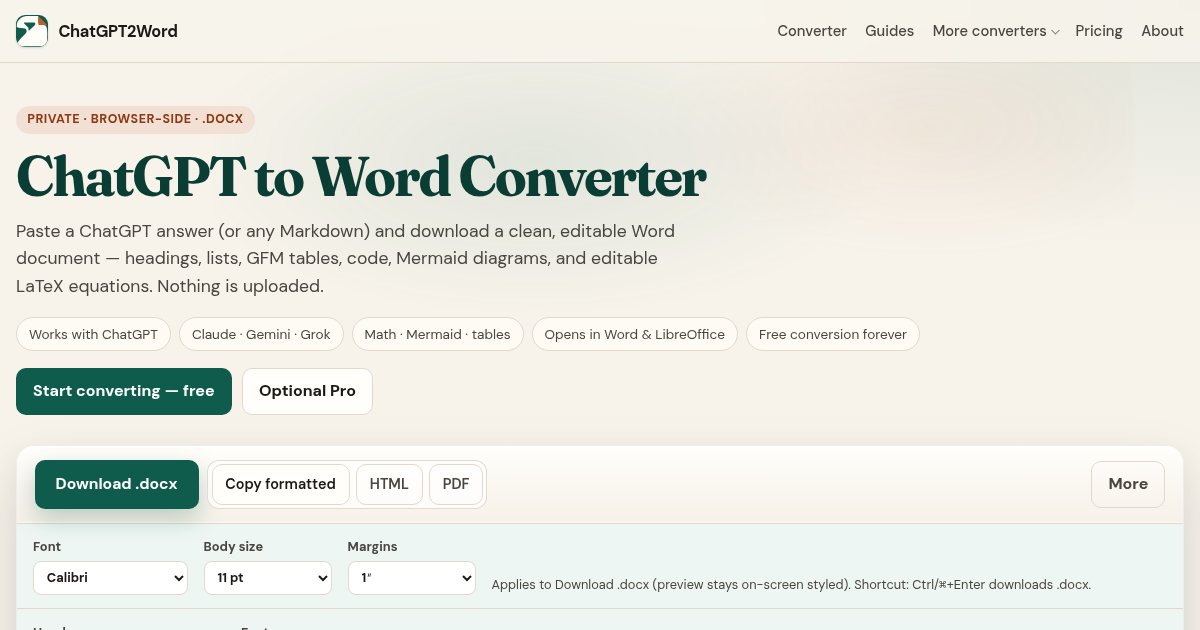Viewport: 1200px width, 630px height.
Task: Click the ChatGPT to Word Converter heading
Action: (361, 177)
